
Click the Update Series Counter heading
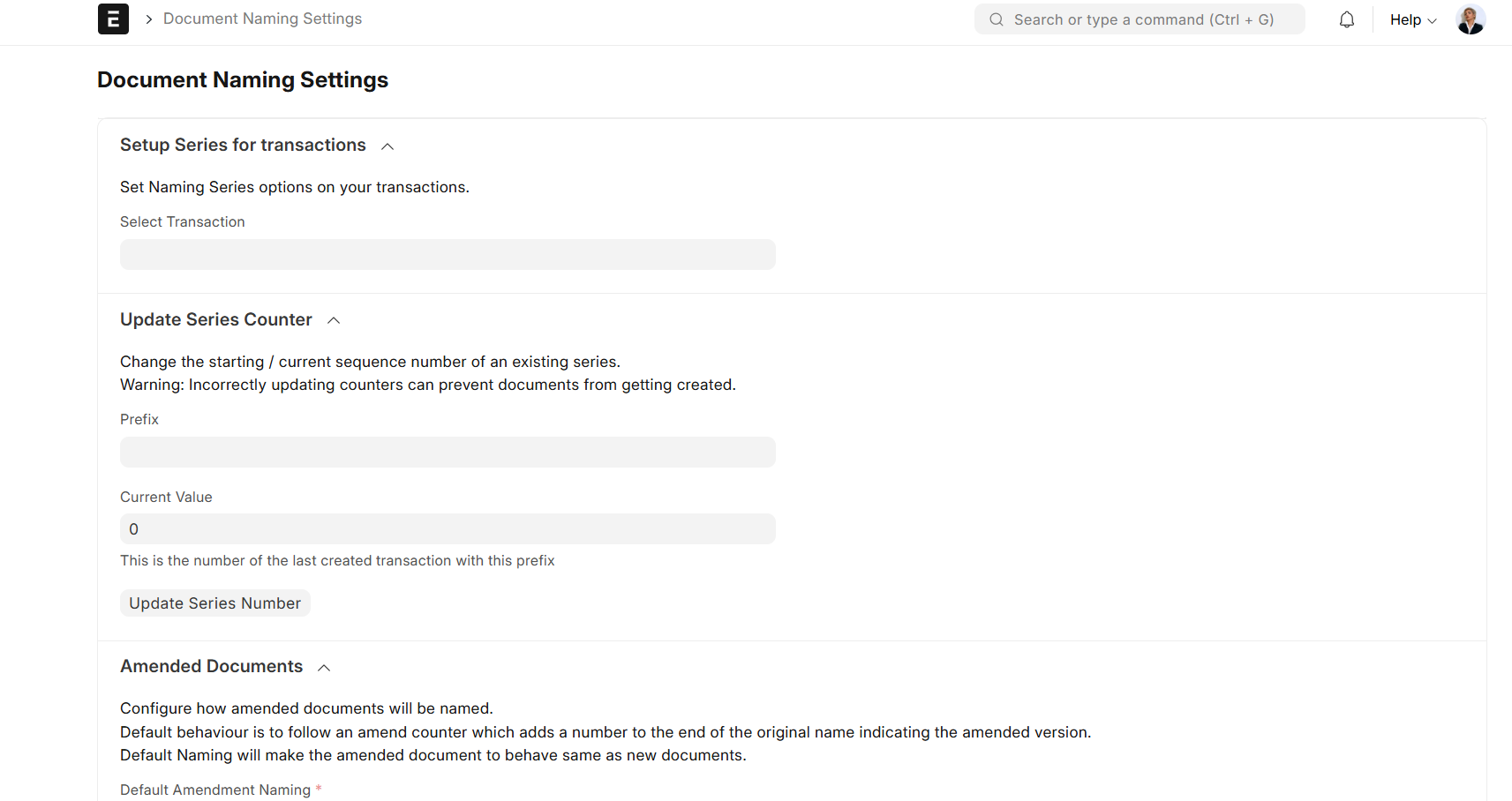[x=216, y=319]
